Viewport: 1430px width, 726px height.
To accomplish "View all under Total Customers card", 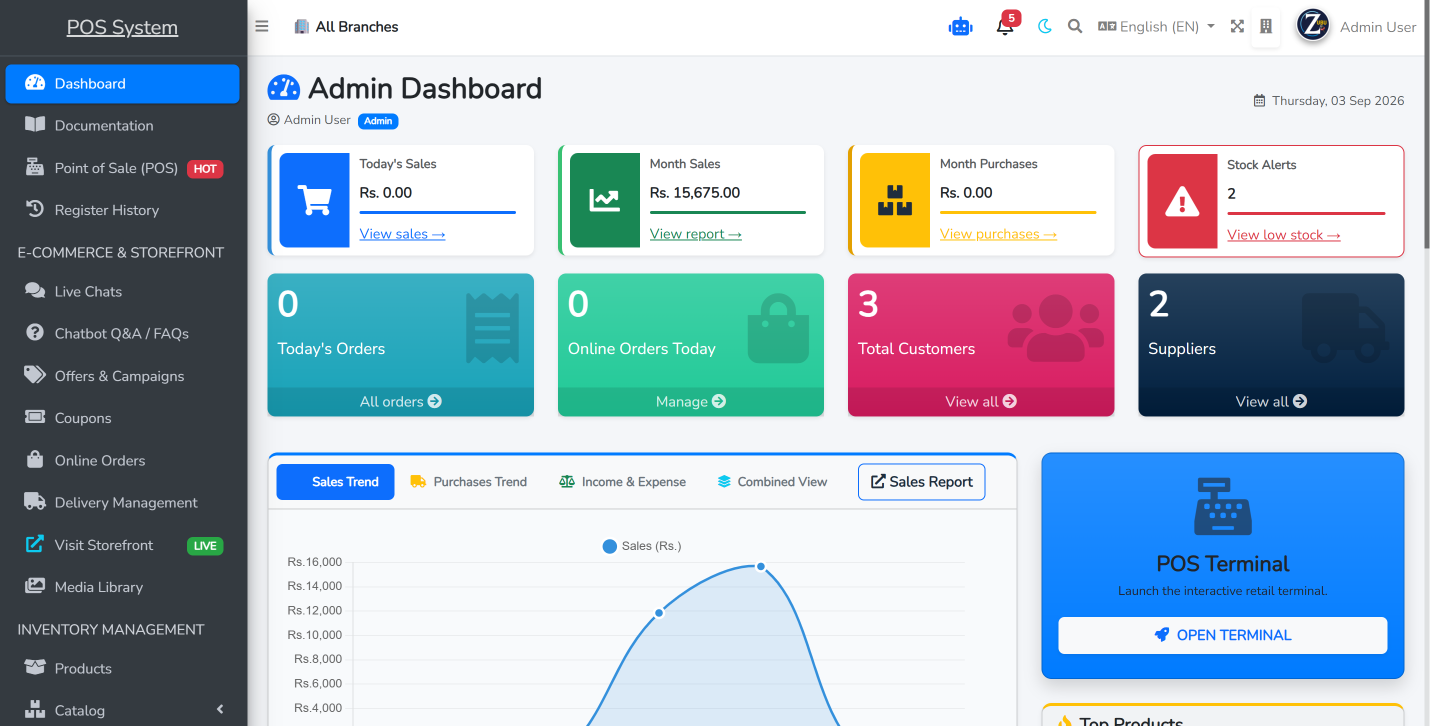I will click(981, 401).
